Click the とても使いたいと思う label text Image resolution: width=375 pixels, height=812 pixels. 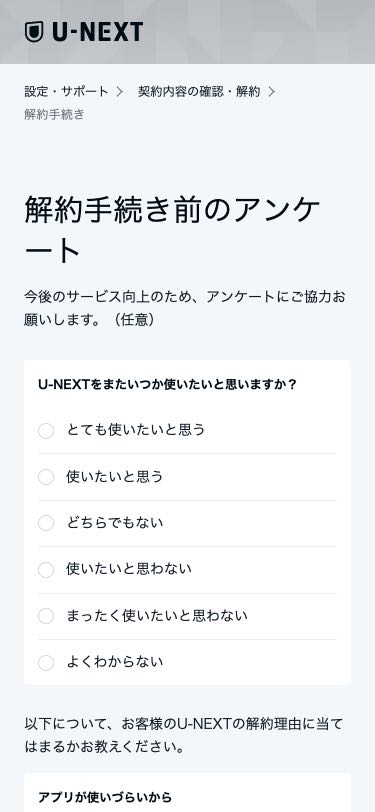136,430
